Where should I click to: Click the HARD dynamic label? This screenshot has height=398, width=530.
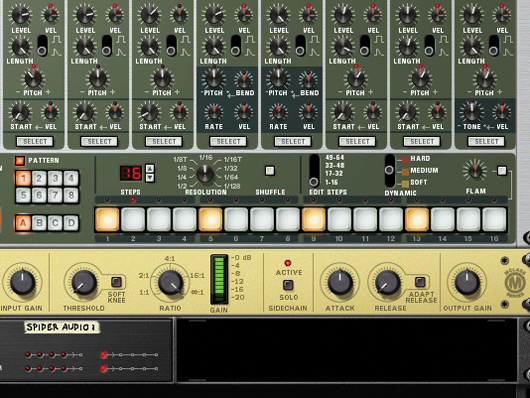point(420,159)
